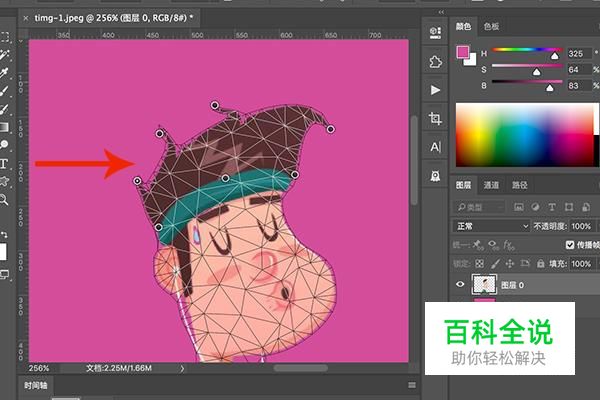Viewport: 600px width, 400px height.
Task: Click the H value field showing 325
Action: 579,54
